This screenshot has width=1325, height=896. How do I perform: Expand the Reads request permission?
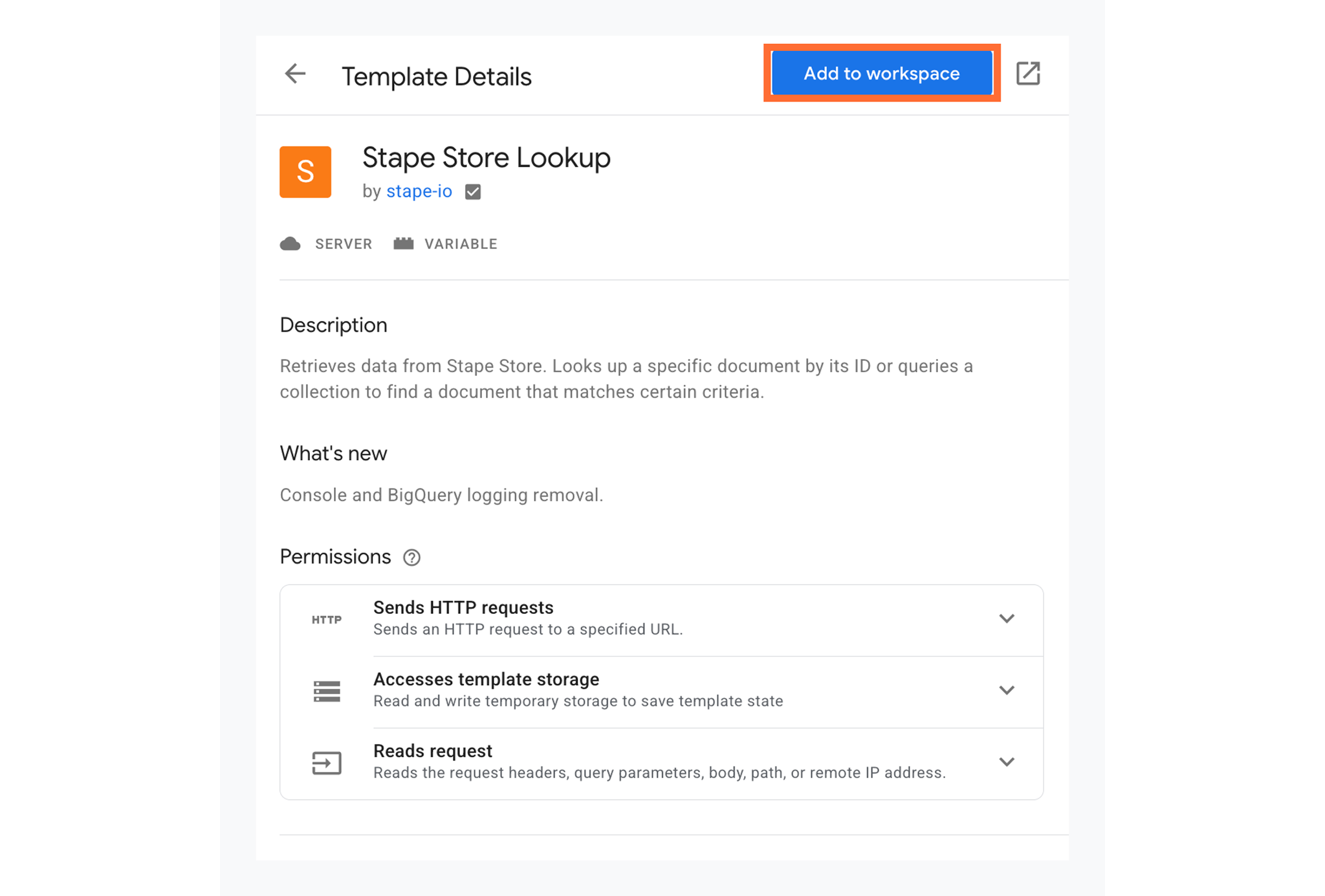(1006, 762)
